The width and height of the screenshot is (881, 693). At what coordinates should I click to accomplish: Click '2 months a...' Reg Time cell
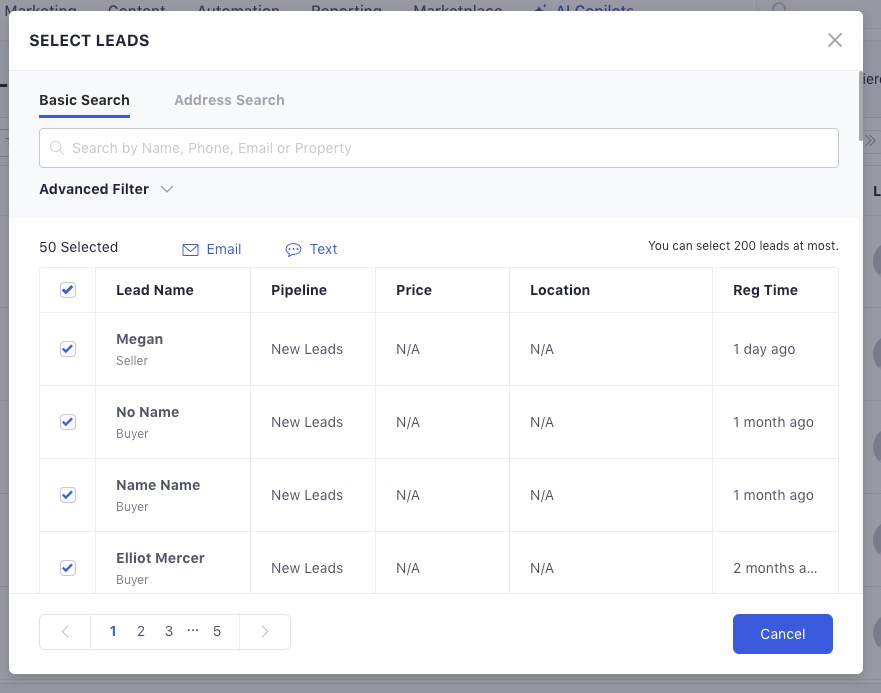point(775,568)
